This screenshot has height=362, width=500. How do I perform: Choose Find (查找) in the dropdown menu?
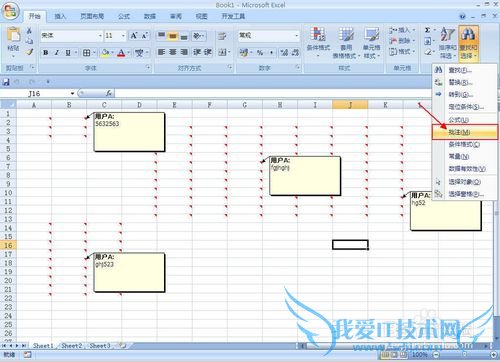click(465, 70)
